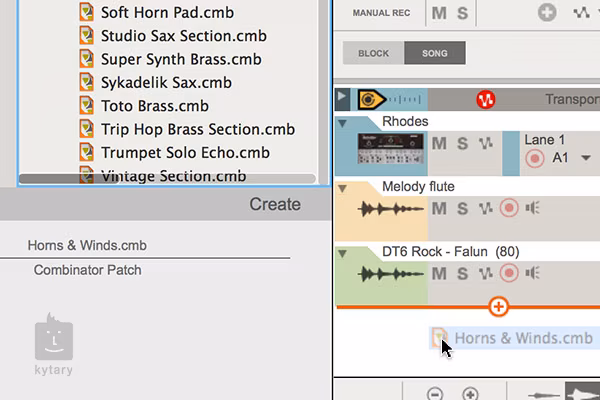Image resolution: width=600 pixels, height=400 pixels.
Task: Click the orange plus insert-track marker
Action: point(498,307)
